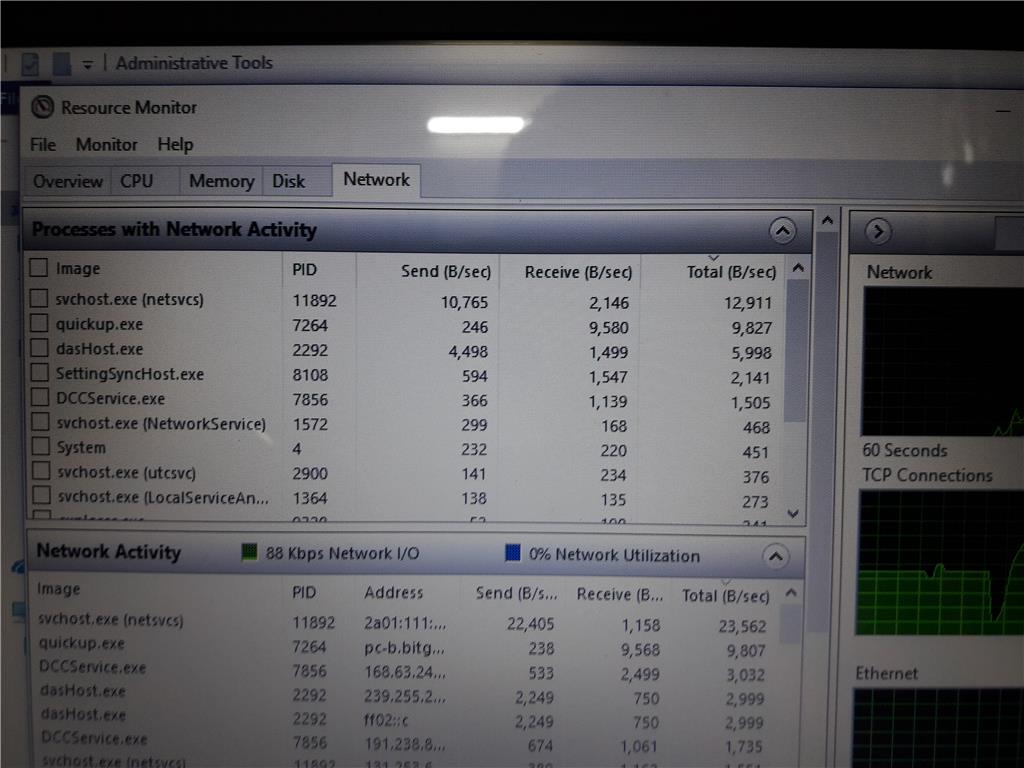
Task: Open the quick access dropdown in Administrative Tools
Action: (87, 64)
